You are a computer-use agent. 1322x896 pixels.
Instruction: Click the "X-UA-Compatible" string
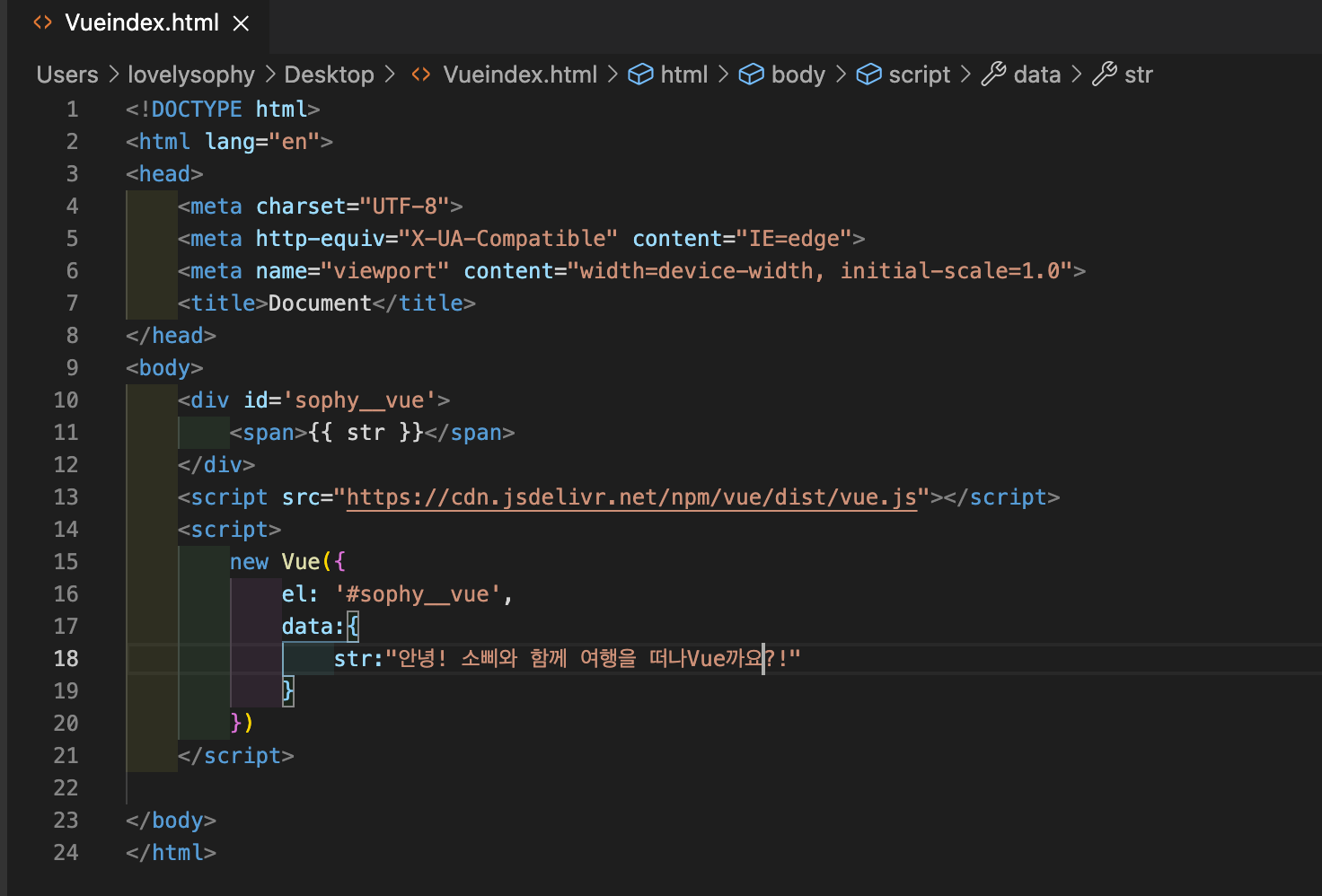(508, 239)
